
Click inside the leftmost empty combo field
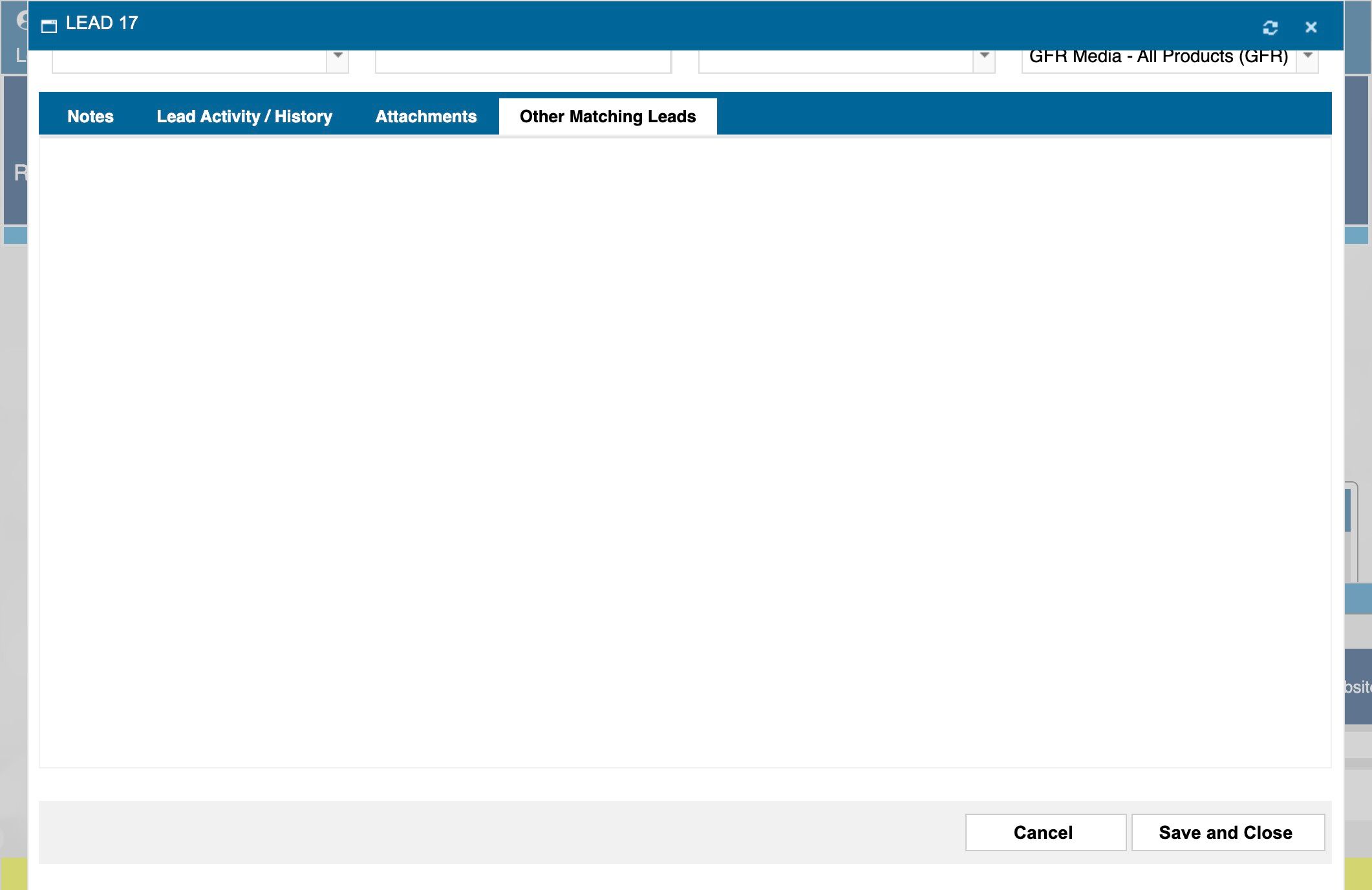[x=189, y=61]
